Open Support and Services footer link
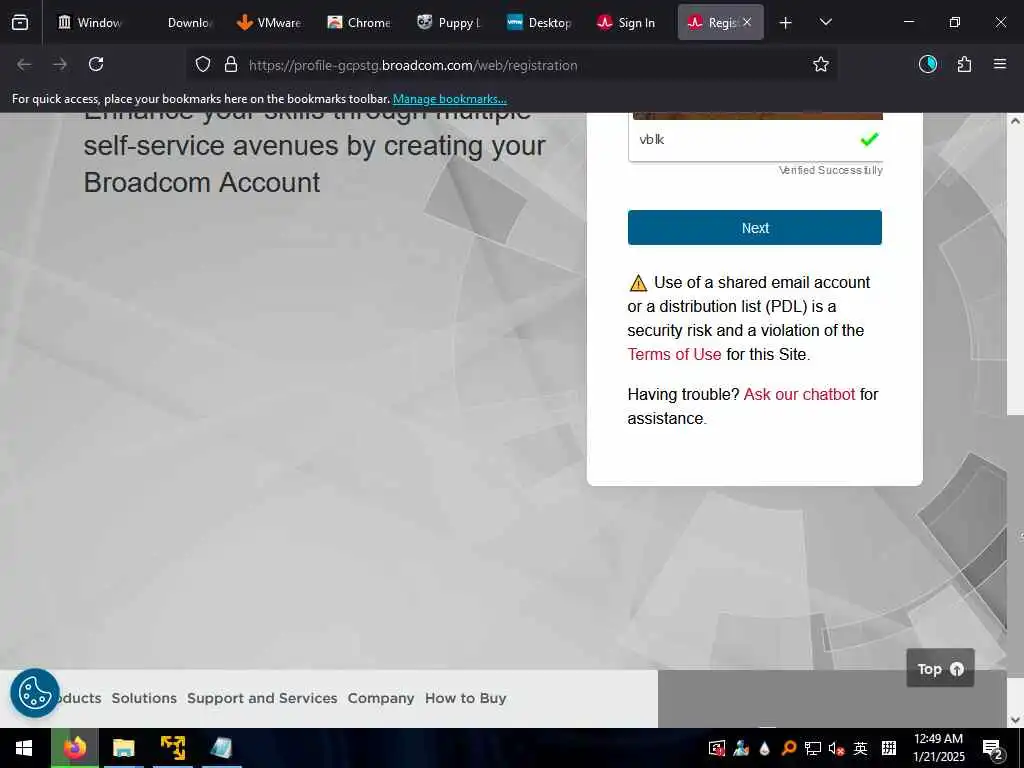Viewport: 1024px width, 768px height. 262,698
